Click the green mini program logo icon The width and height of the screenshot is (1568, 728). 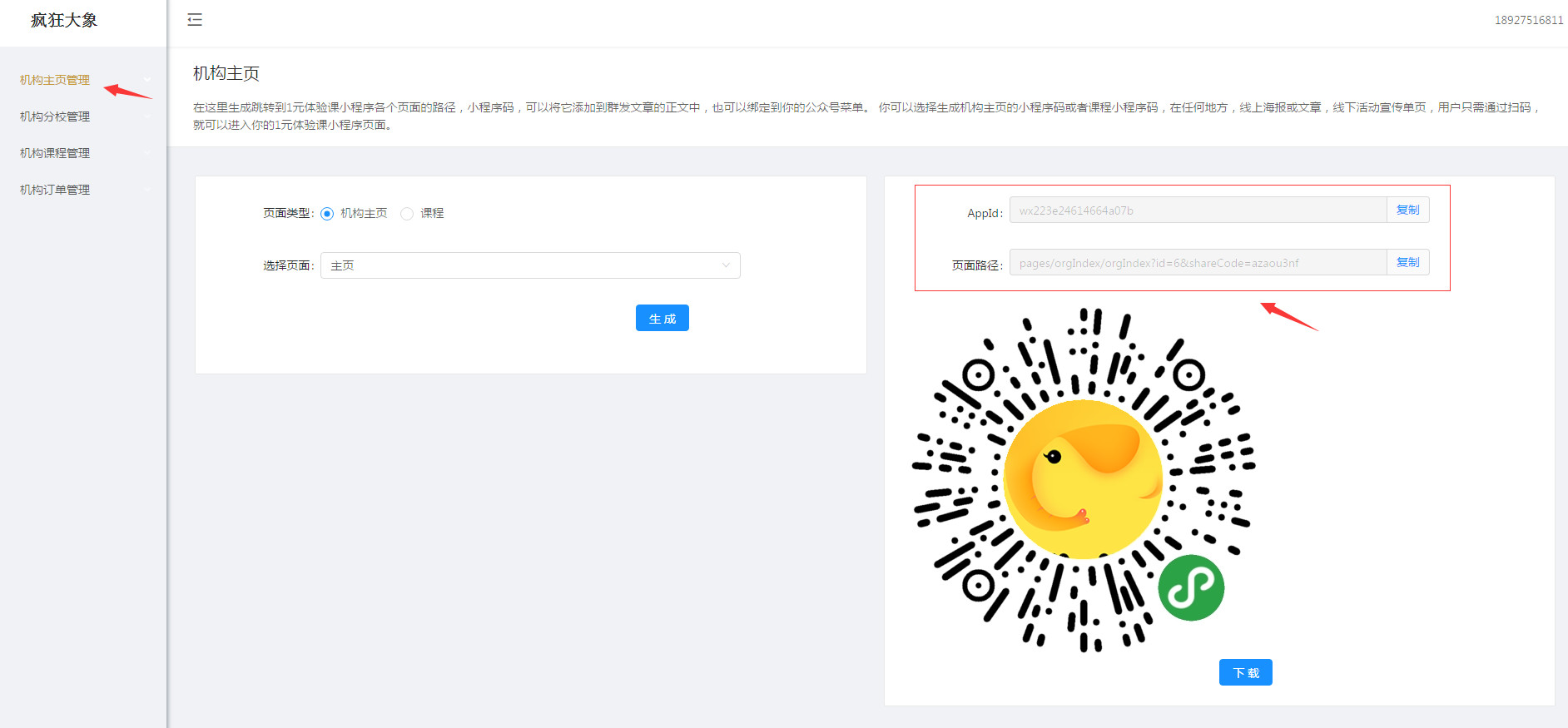pos(1191,587)
